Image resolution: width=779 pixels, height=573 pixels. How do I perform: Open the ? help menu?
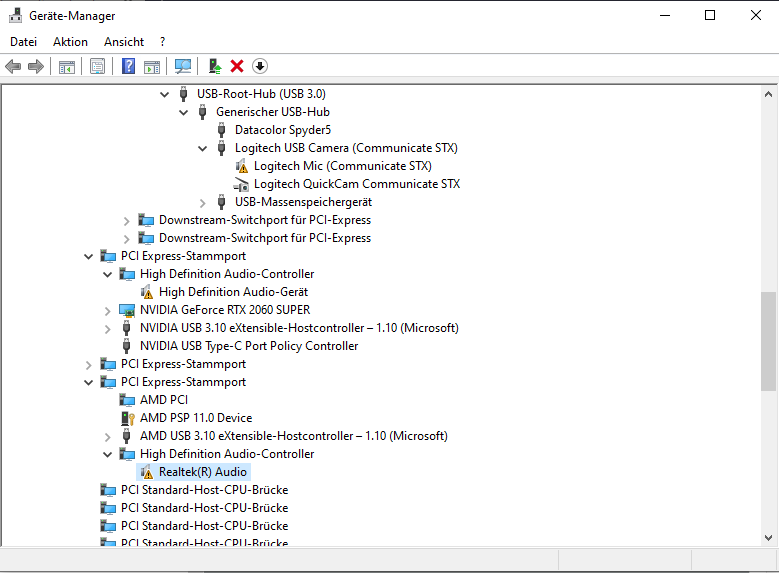(162, 42)
